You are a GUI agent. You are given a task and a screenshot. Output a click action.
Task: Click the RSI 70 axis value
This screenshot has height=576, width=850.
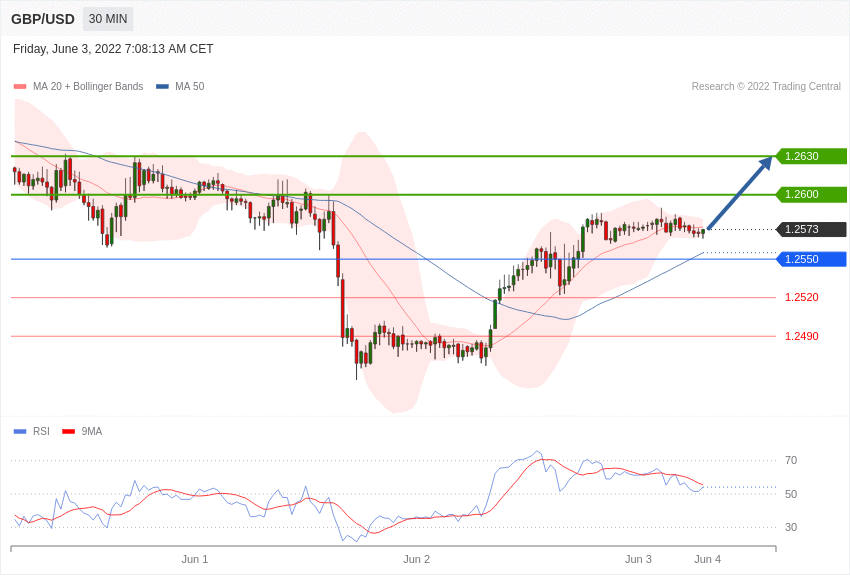tap(791, 460)
